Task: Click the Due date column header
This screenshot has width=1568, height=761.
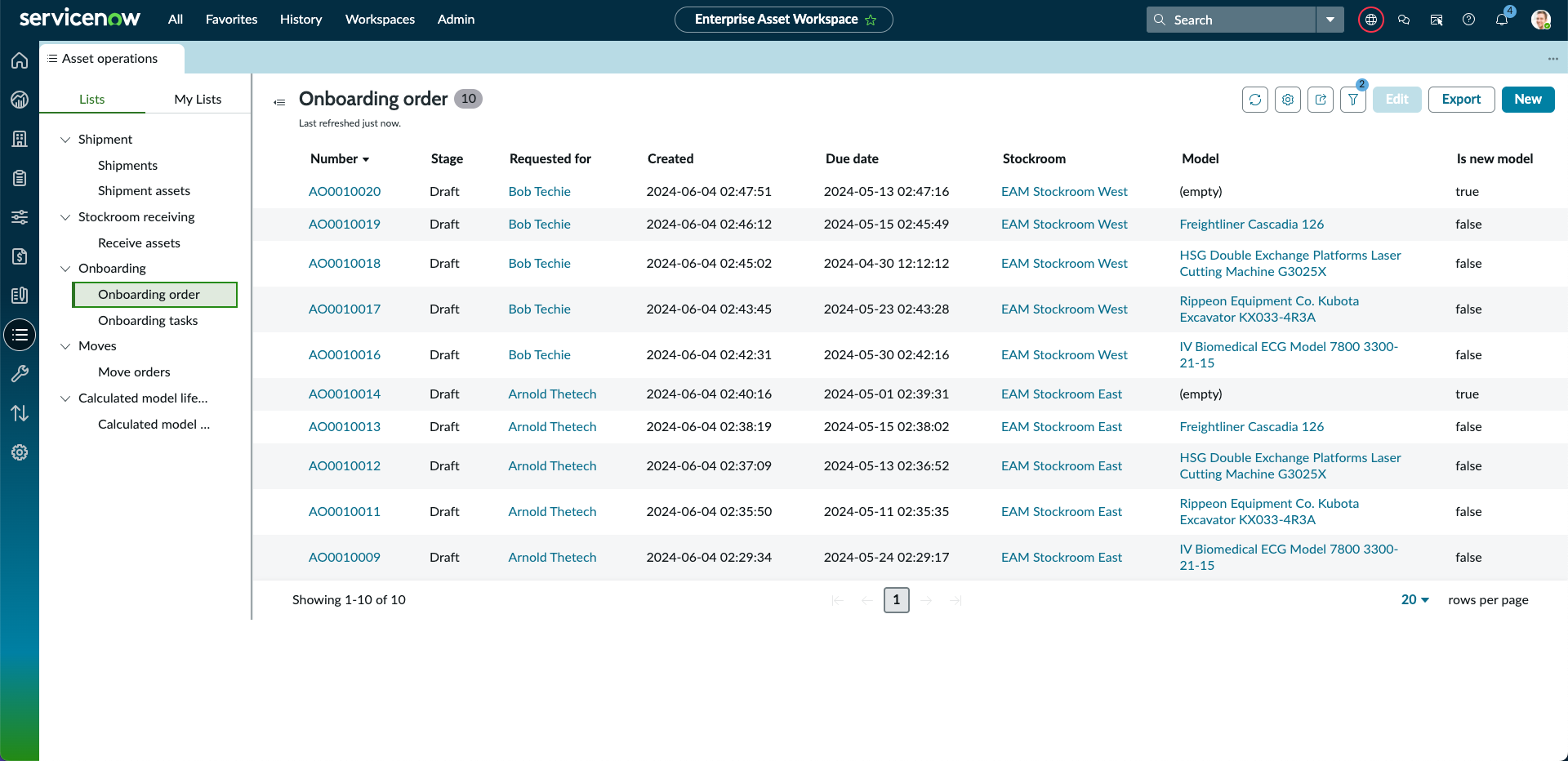Action: point(852,158)
